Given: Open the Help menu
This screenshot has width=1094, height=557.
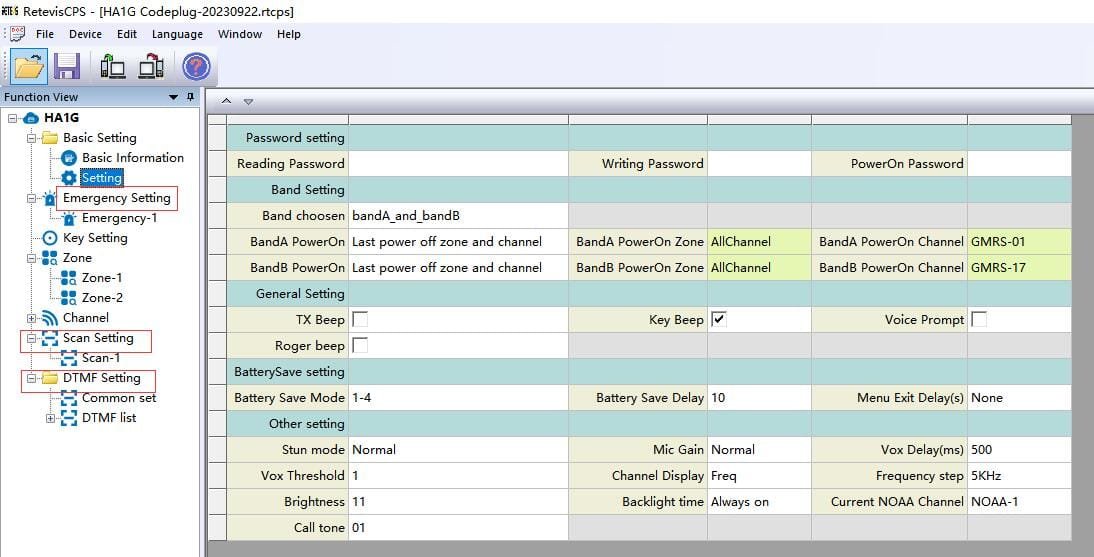Looking at the screenshot, I should point(289,34).
